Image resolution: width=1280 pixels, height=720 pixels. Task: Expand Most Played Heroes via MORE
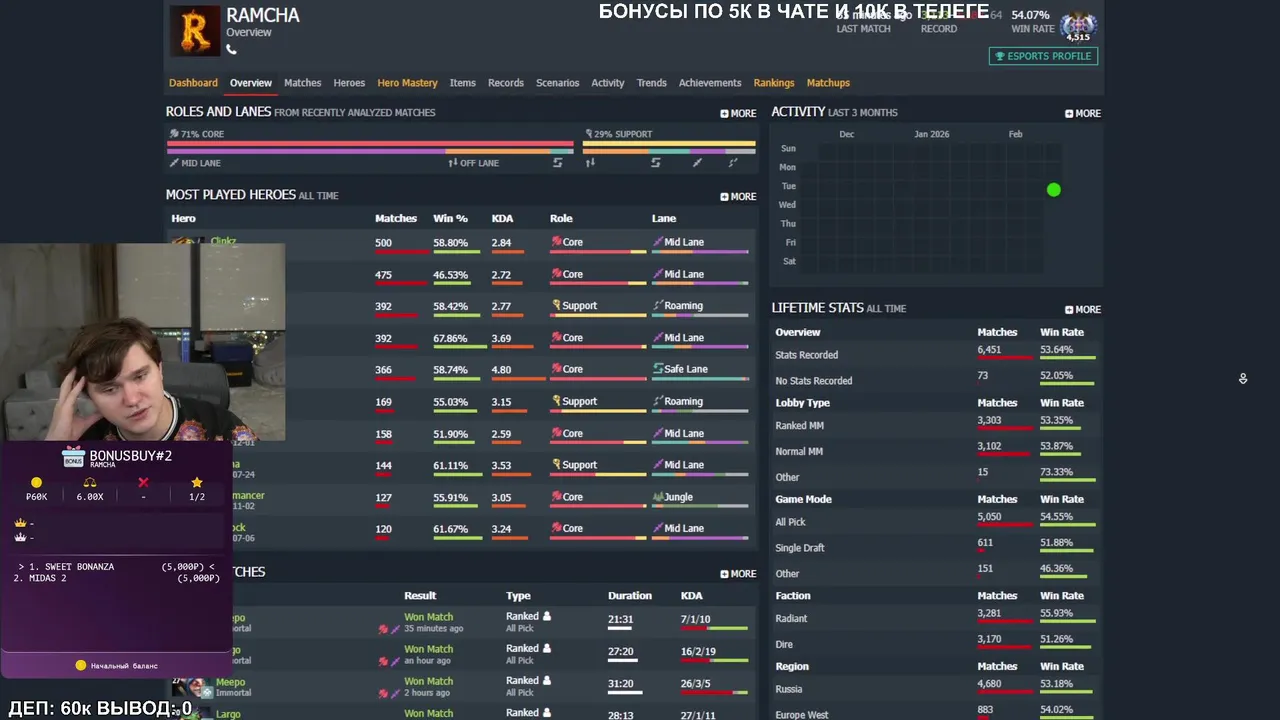coord(738,197)
